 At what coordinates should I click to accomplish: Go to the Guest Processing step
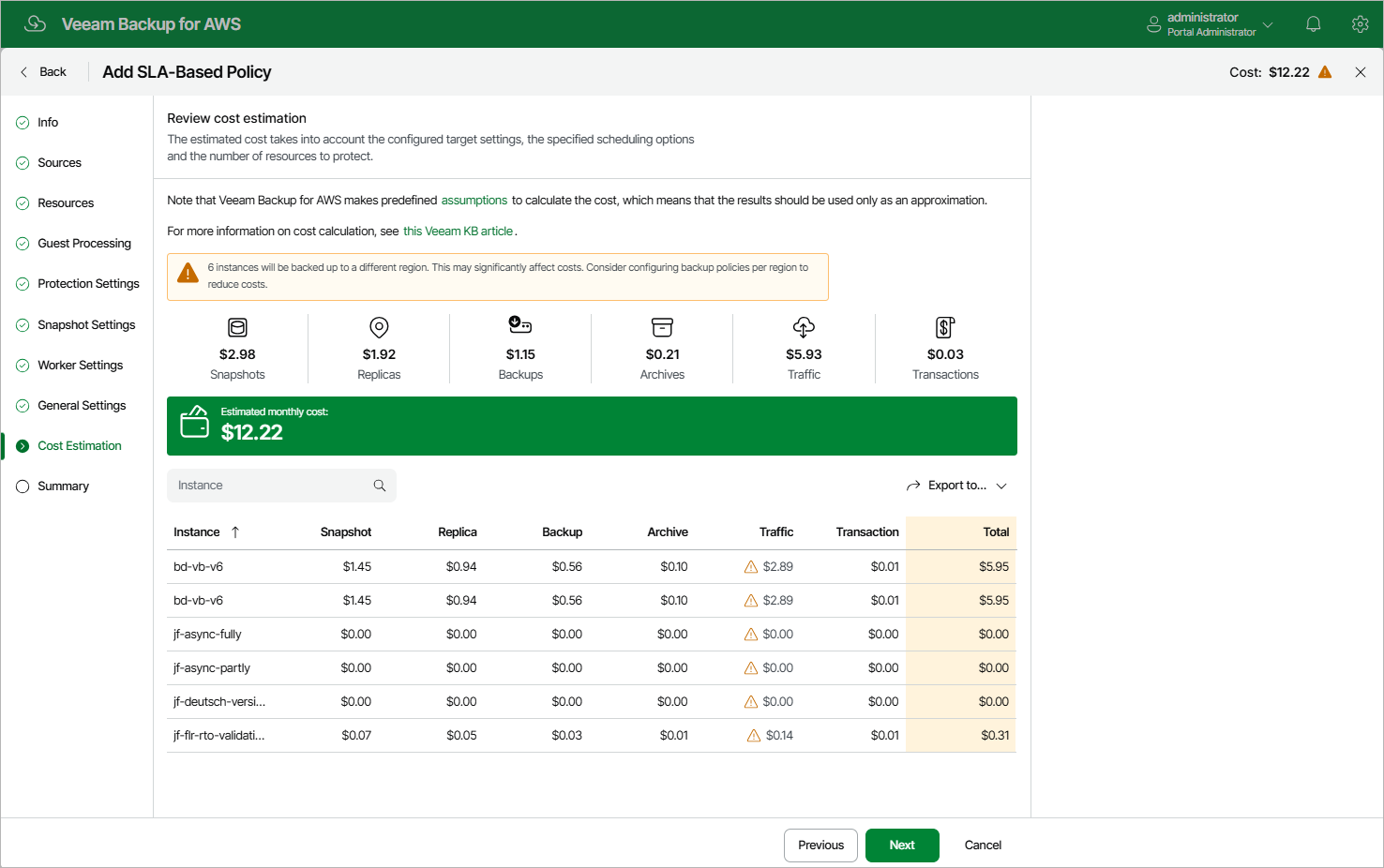[84, 244]
